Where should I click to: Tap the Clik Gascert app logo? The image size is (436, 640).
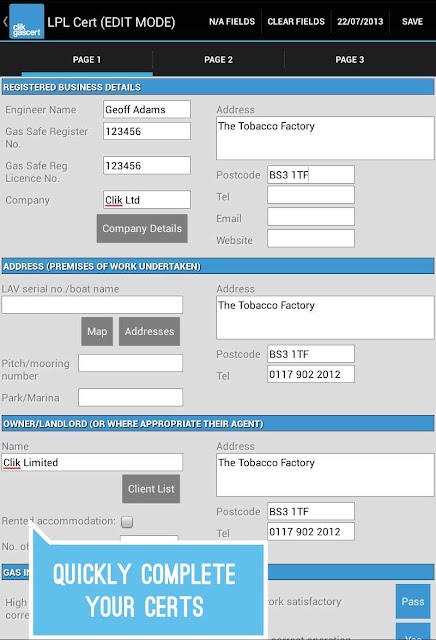pos(27,22)
